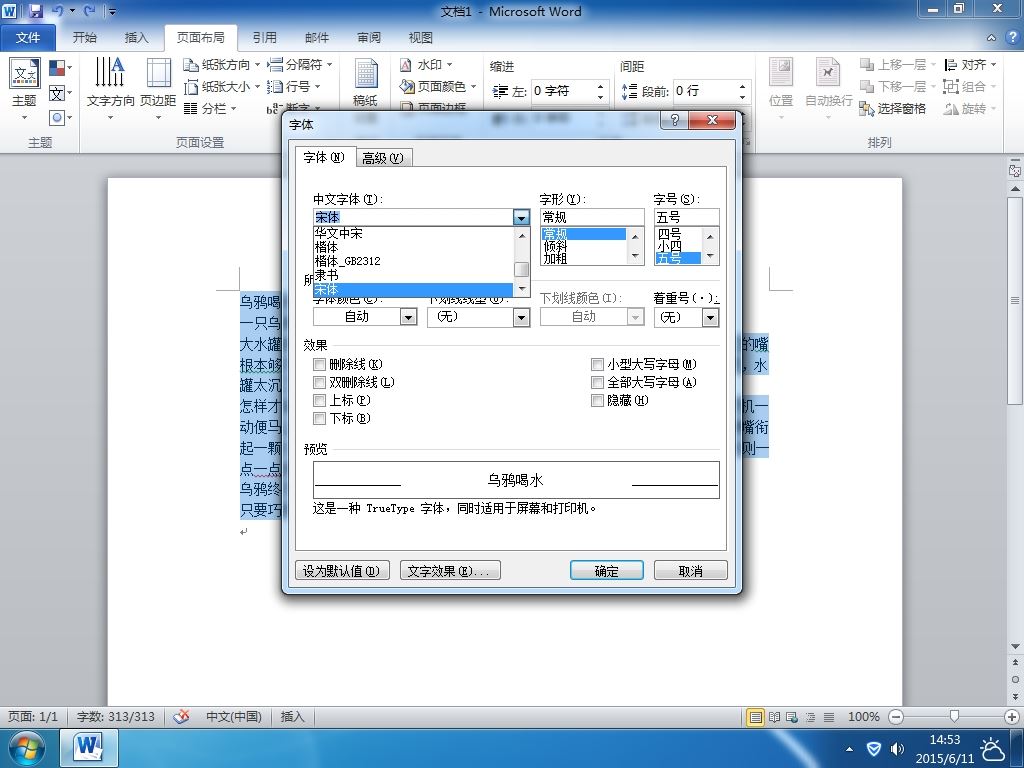Enable Strikethrough (删除线) checkbox
Image resolution: width=1024 pixels, height=768 pixels.
click(x=319, y=364)
